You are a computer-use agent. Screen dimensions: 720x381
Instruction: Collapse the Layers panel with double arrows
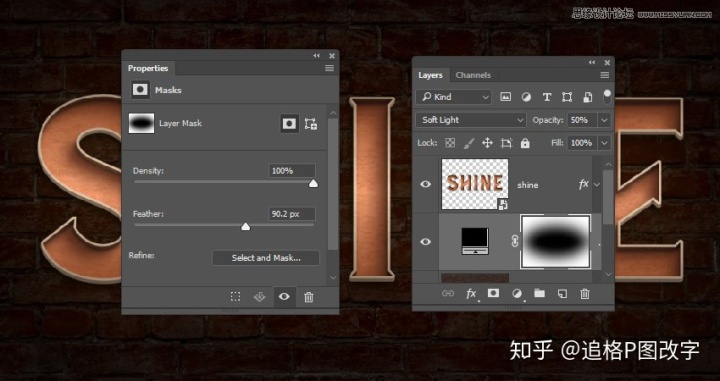592,62
